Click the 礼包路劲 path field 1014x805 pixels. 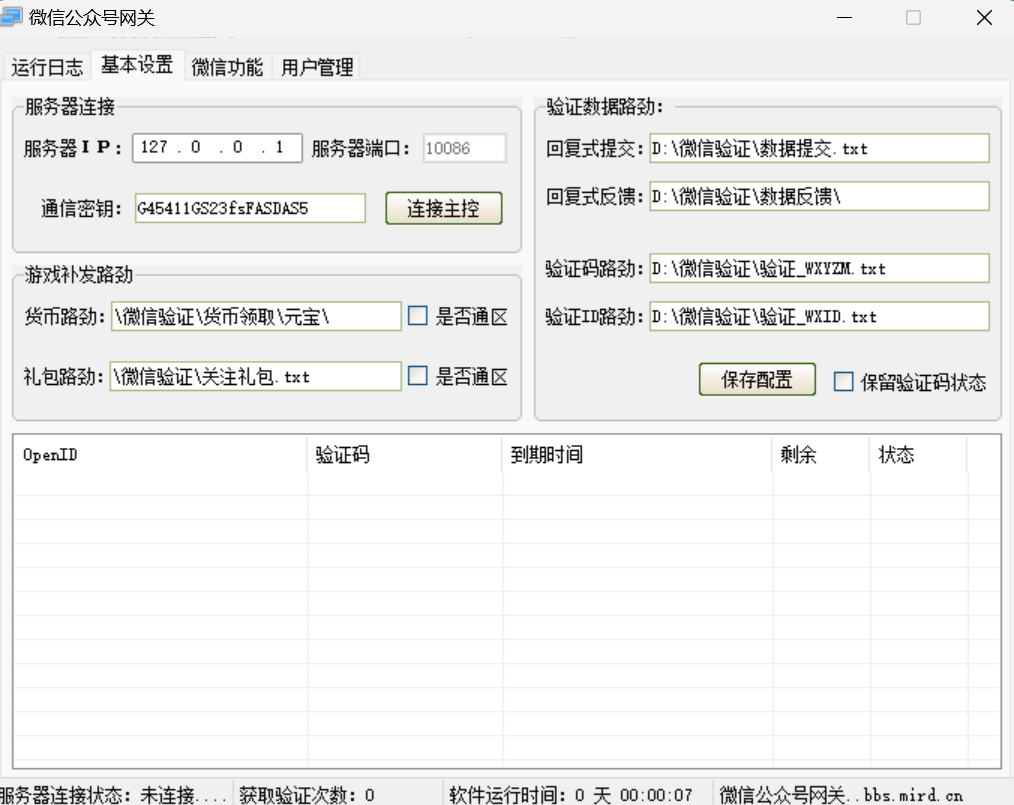click(x=255, y=376)
